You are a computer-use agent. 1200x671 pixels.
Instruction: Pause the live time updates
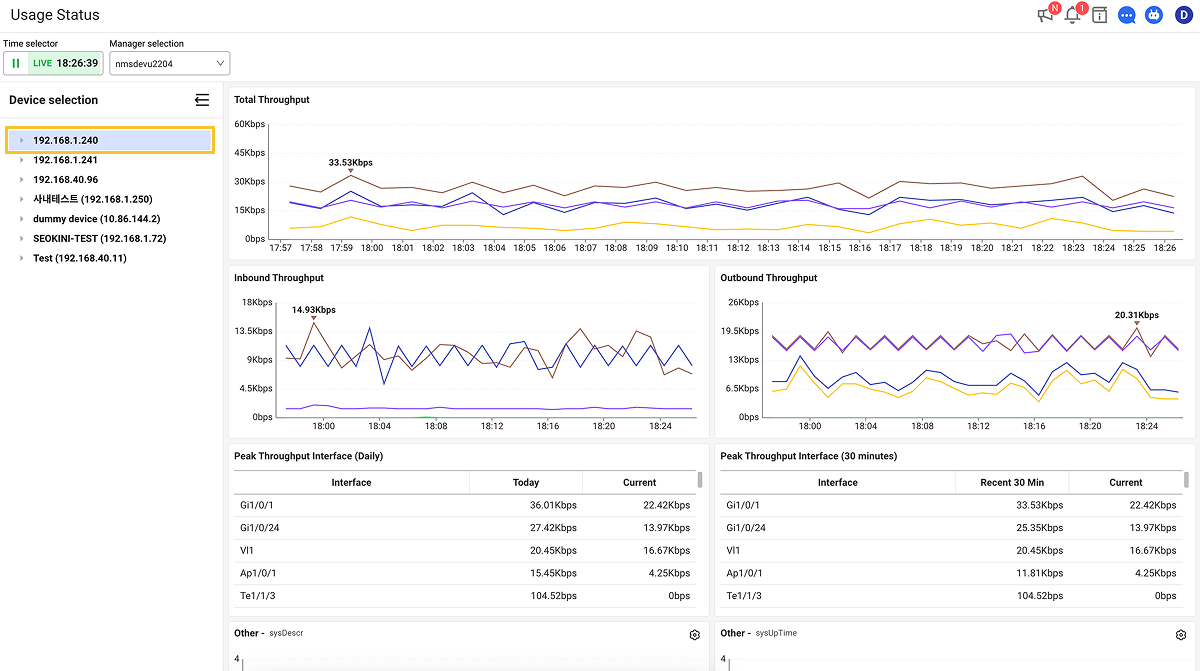[16, 63]
